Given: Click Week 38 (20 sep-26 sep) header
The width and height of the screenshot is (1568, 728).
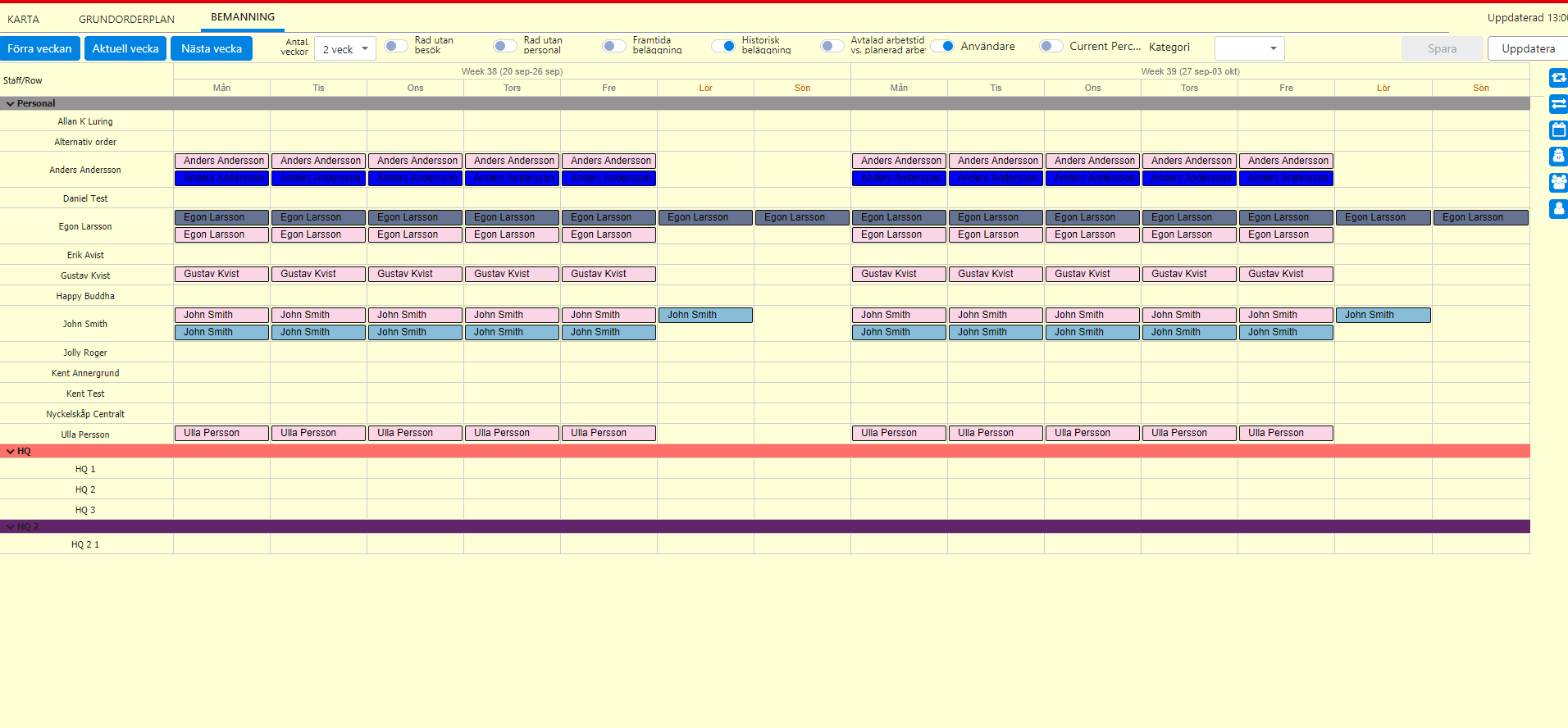Looking at the screenshot, I should pos(512,71).
